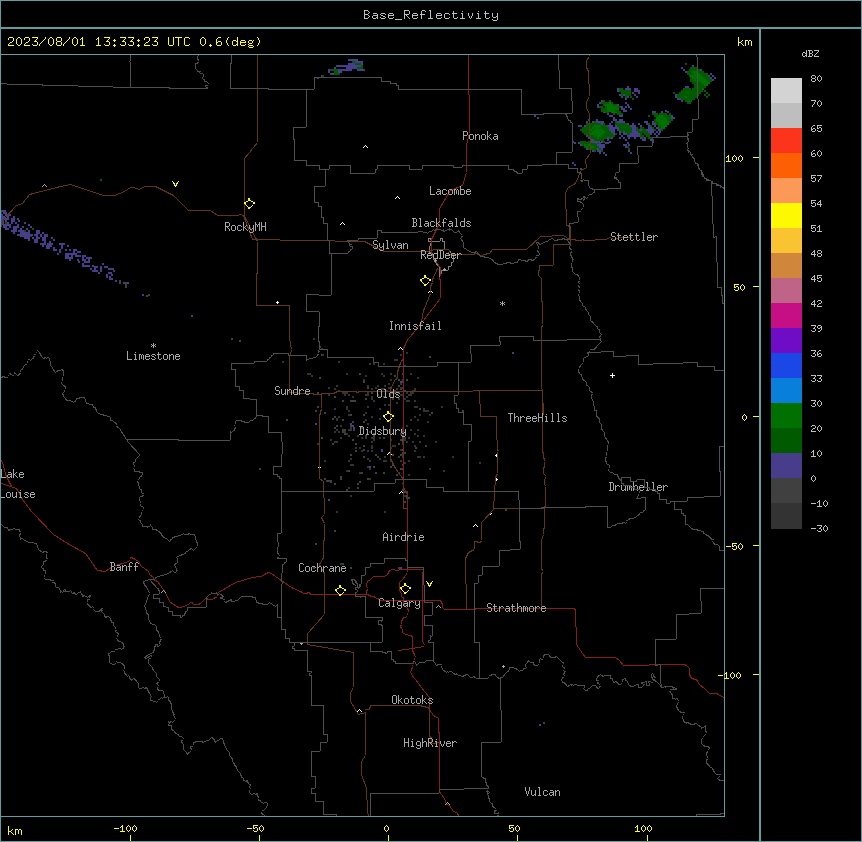Viewport: 862px width, 842px height.
Task: Click the Drumheller label
Action: 638,487
